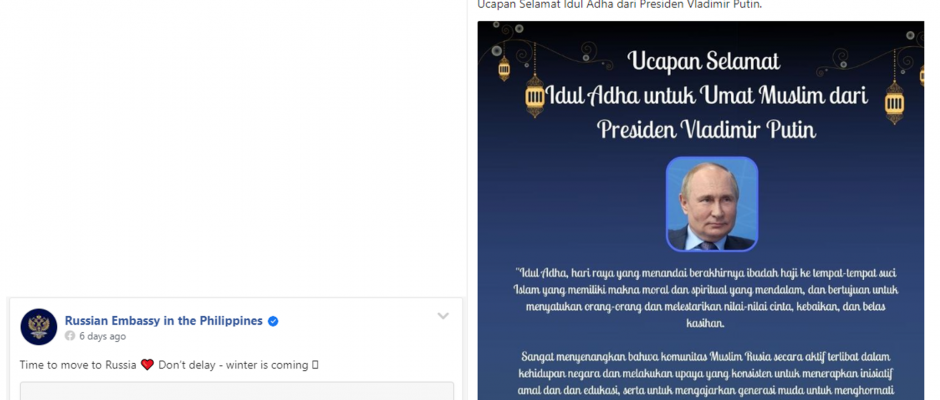Open the embedded media box below post text
Screen dimensions: 940x400
[x=237, y=390]
